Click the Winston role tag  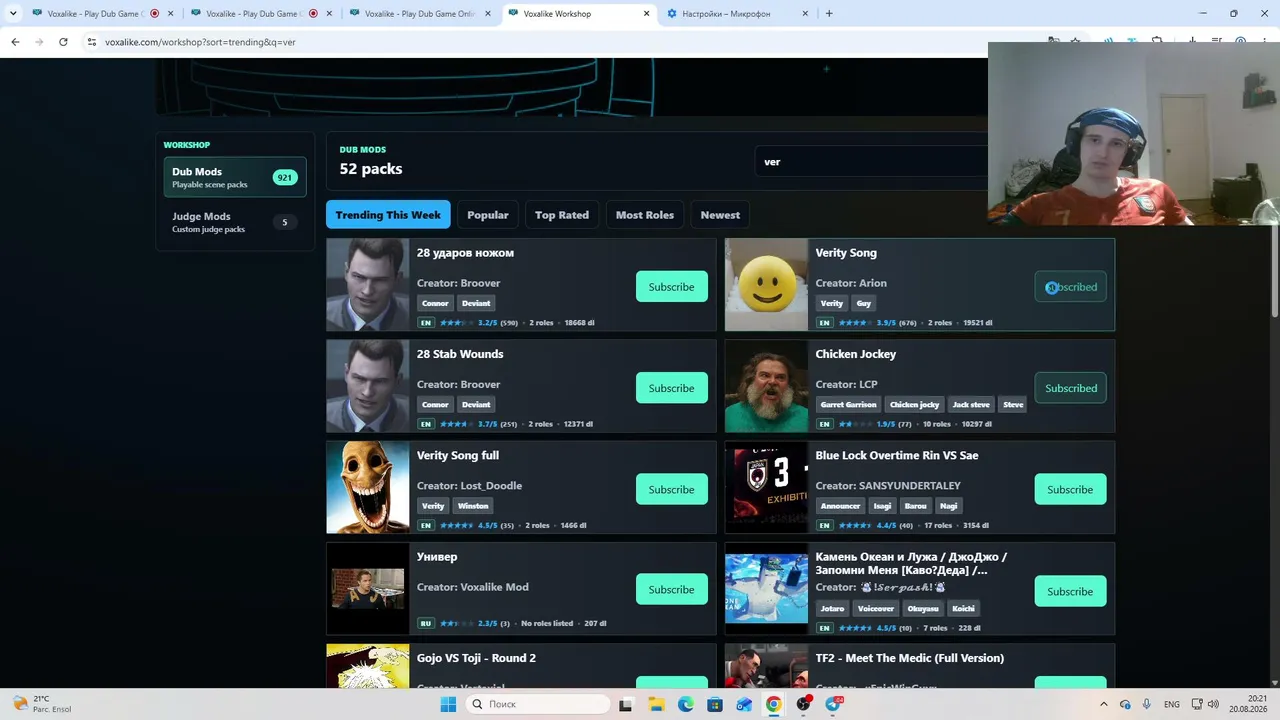(x=473, y=506)
